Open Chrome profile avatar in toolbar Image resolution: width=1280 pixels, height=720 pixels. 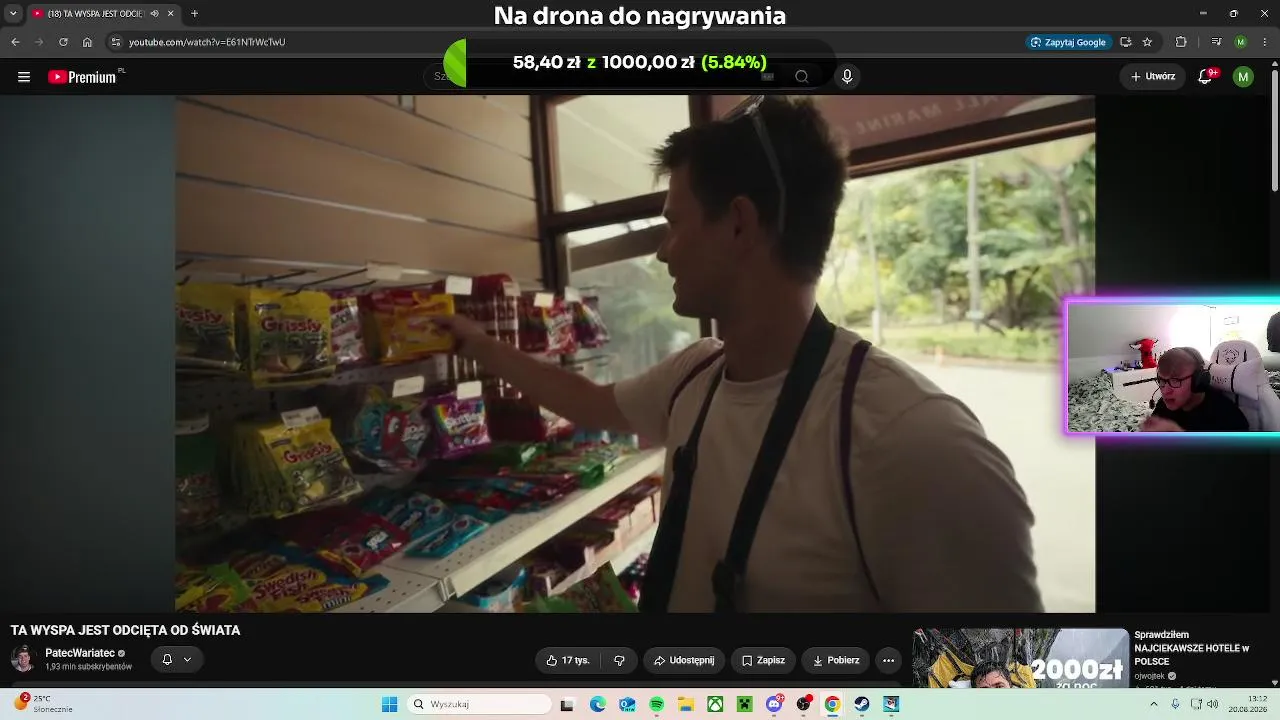pyautogui.click(x=1241, y=42)
